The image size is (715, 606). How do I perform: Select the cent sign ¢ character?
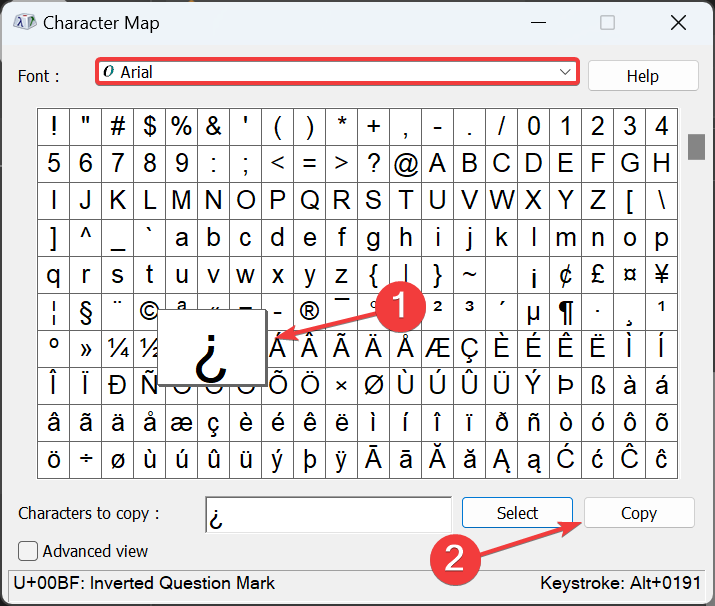coord(565,275)
